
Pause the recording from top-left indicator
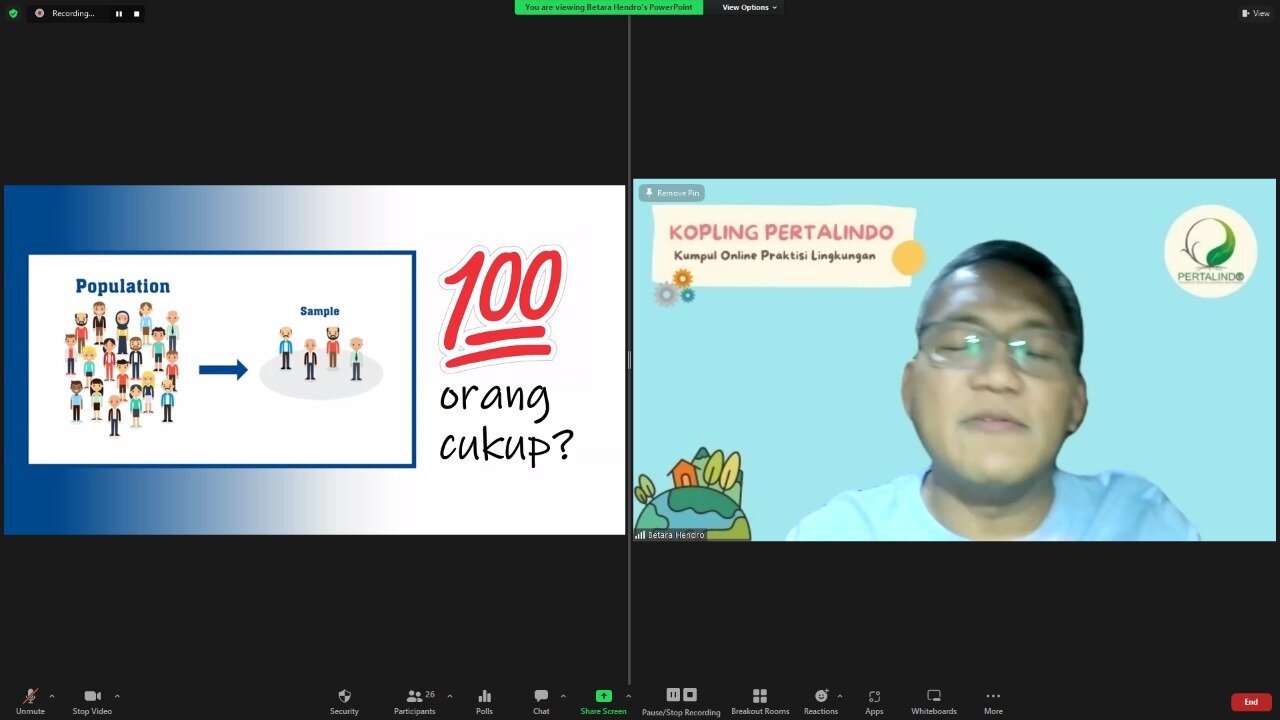click(x=118, y=13)
